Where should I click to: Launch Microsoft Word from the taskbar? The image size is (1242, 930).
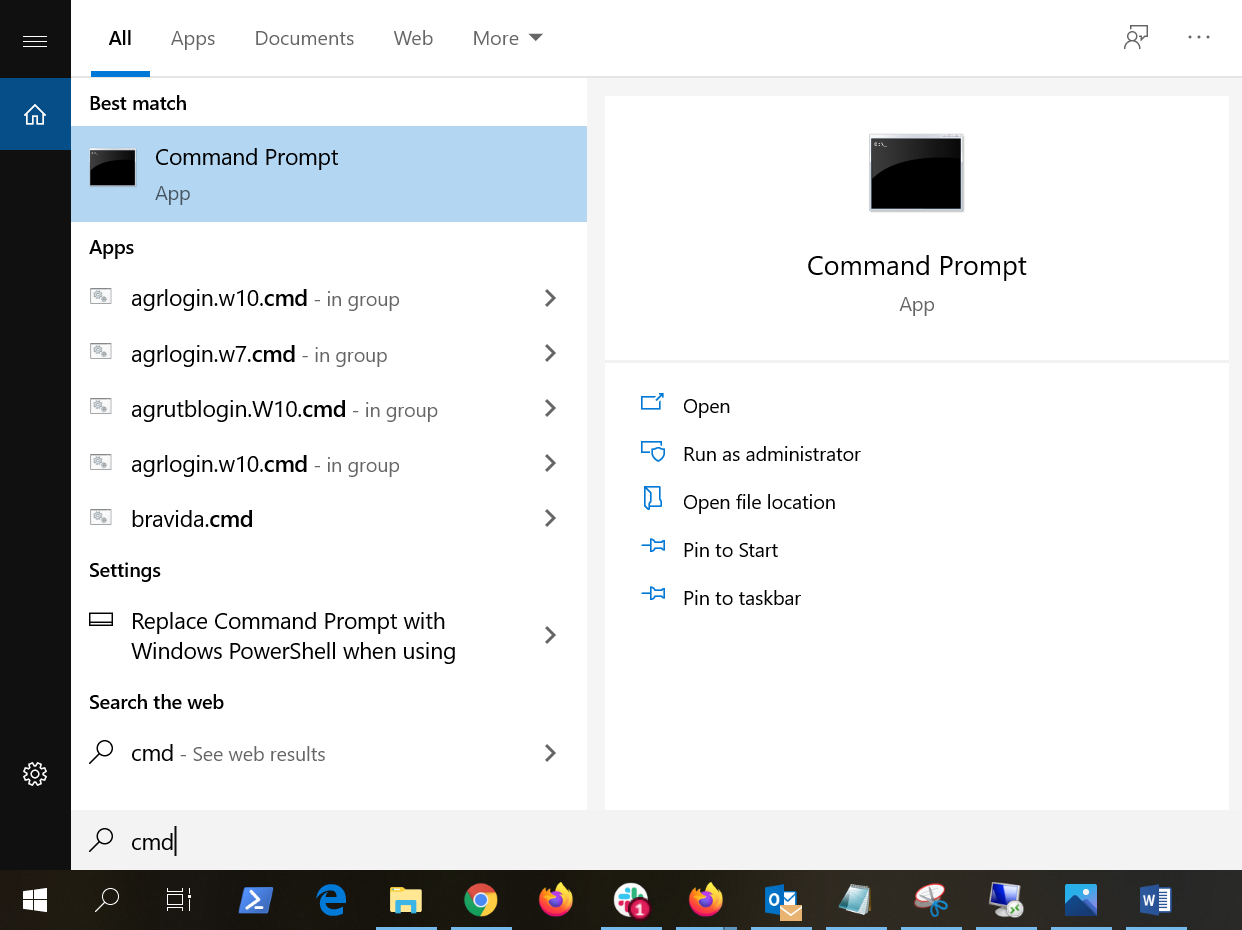pyautogui.click(x=1156, y=901)
